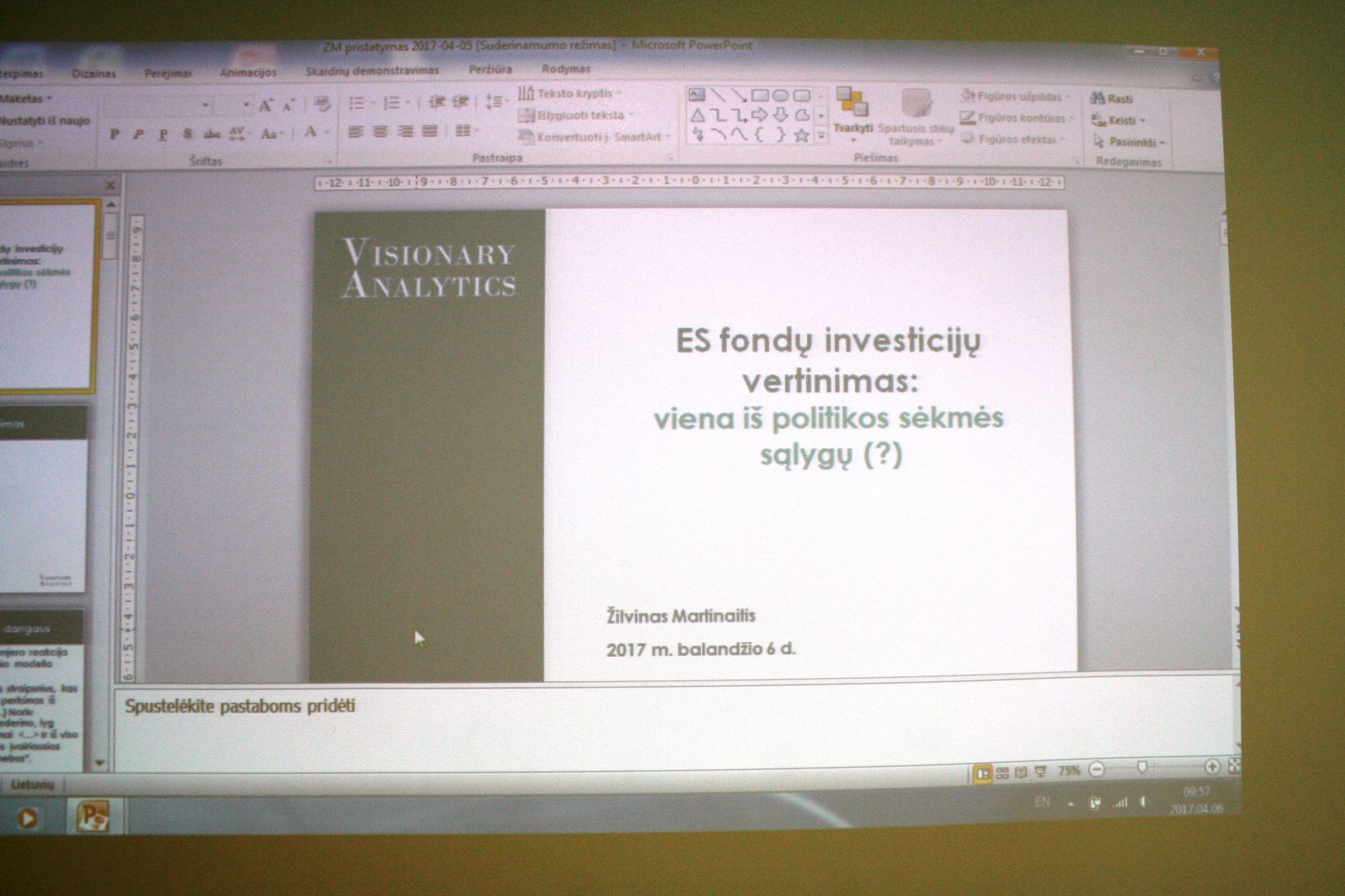Click the Rasti find button
This screenshot has height=896, width=1345.
coord(1112,99)
